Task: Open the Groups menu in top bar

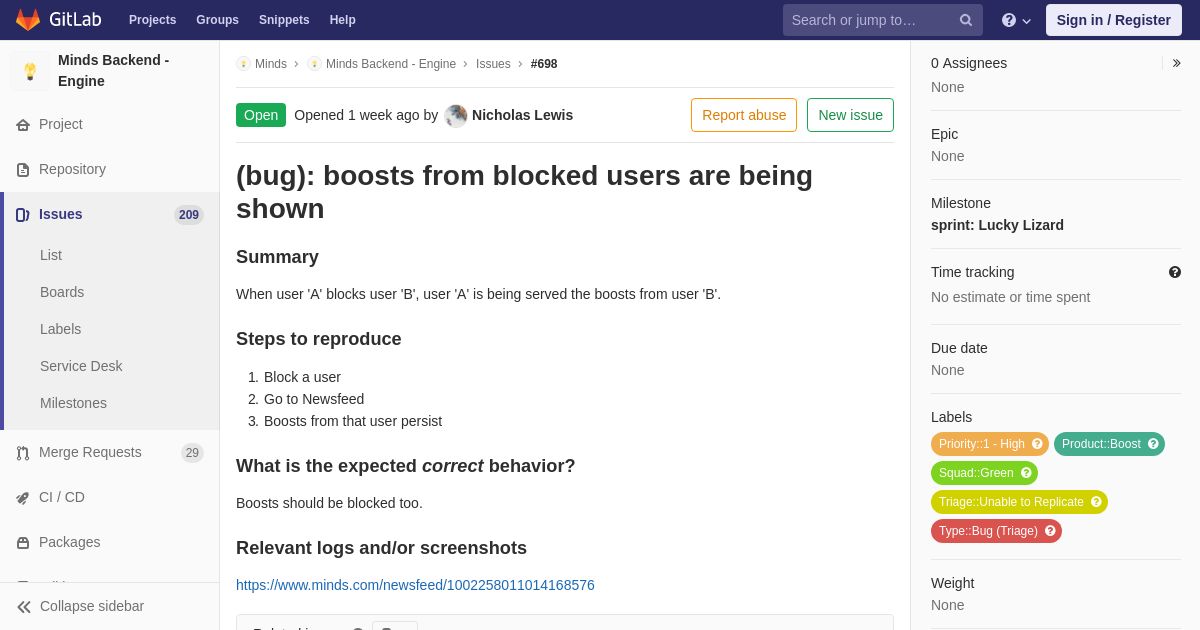Action: (x=217, y=20)
